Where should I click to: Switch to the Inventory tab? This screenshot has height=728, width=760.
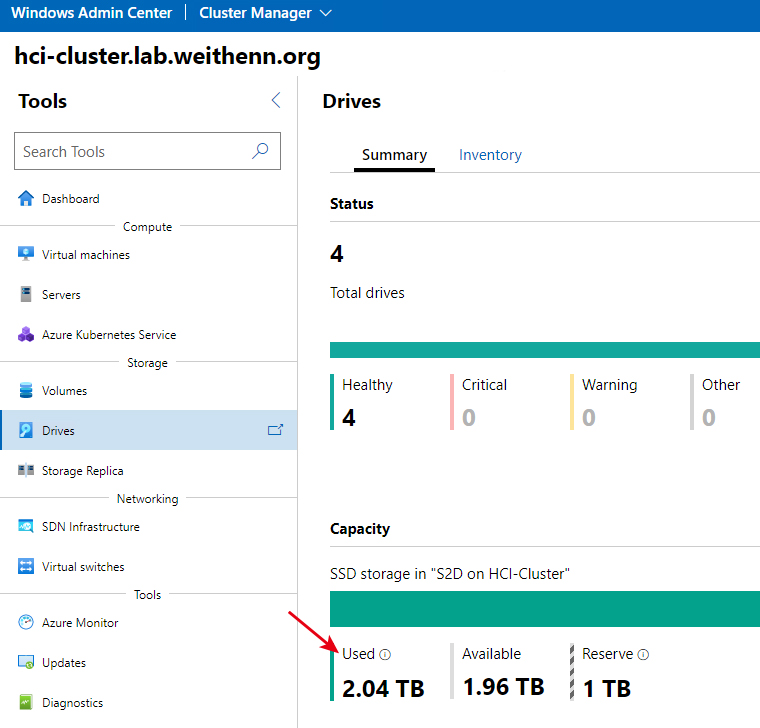tap(490, 155)
